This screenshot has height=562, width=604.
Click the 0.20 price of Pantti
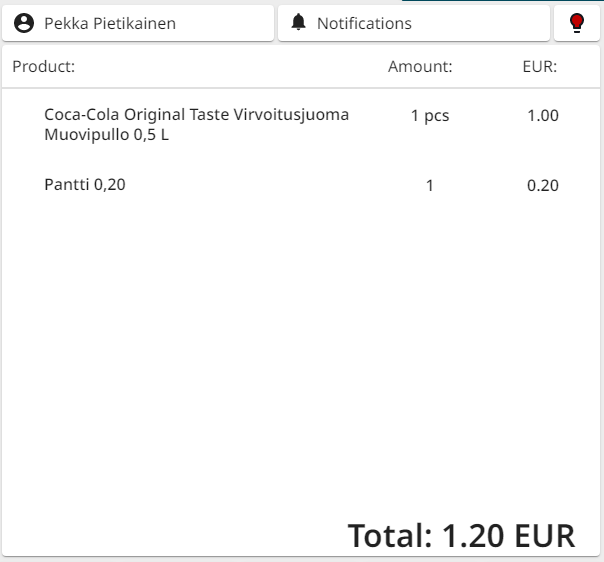543,185
